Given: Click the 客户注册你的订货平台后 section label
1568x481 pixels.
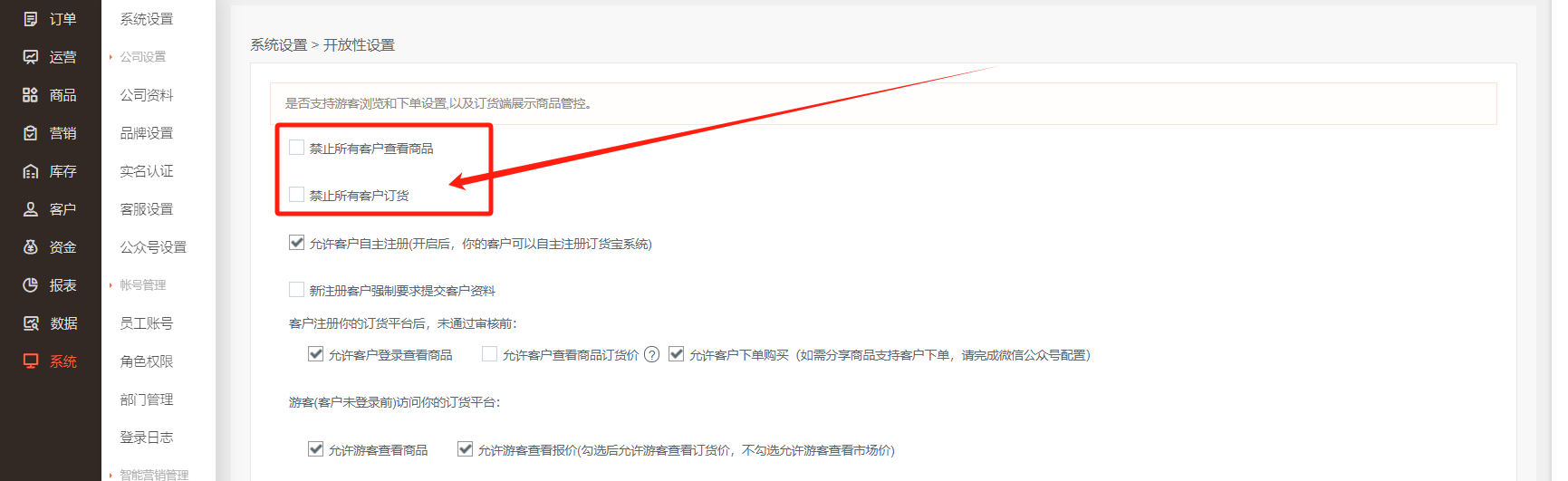Looking at the screenshot, I should (403, 323).
